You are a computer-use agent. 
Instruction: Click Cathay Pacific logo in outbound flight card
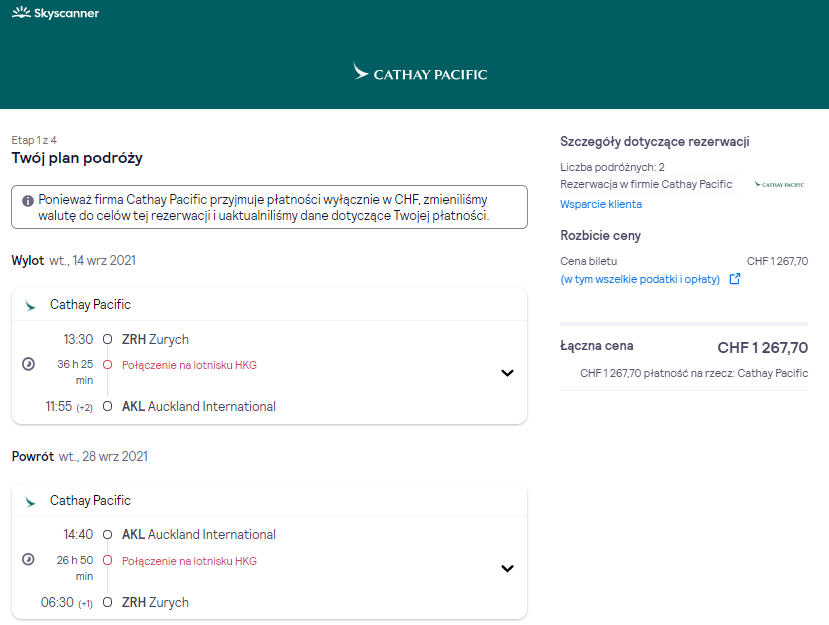point(31,306)
